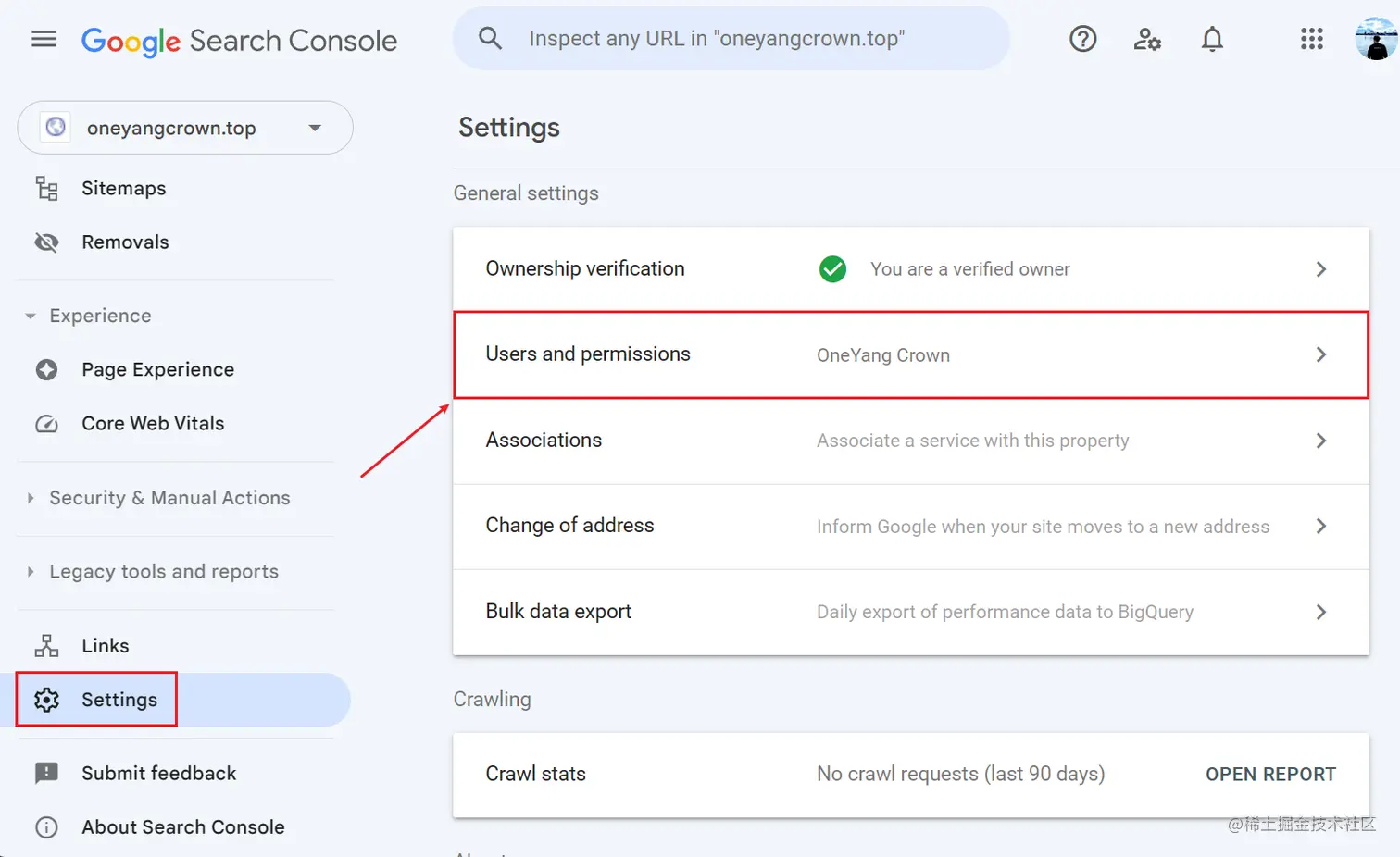
Task: Click the Submit feedback icon
Action: click(x=46, y=773)
